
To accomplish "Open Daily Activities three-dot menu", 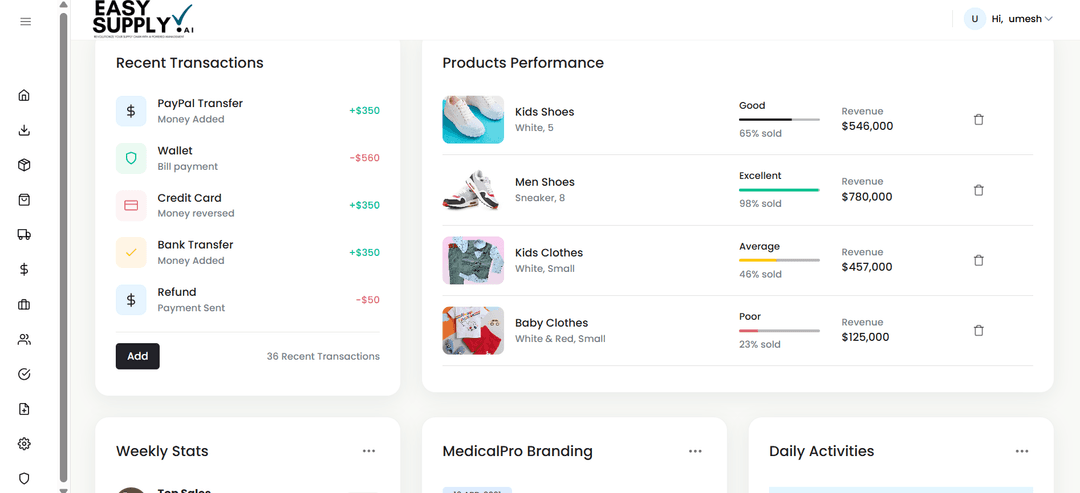I will point(1022,451).
